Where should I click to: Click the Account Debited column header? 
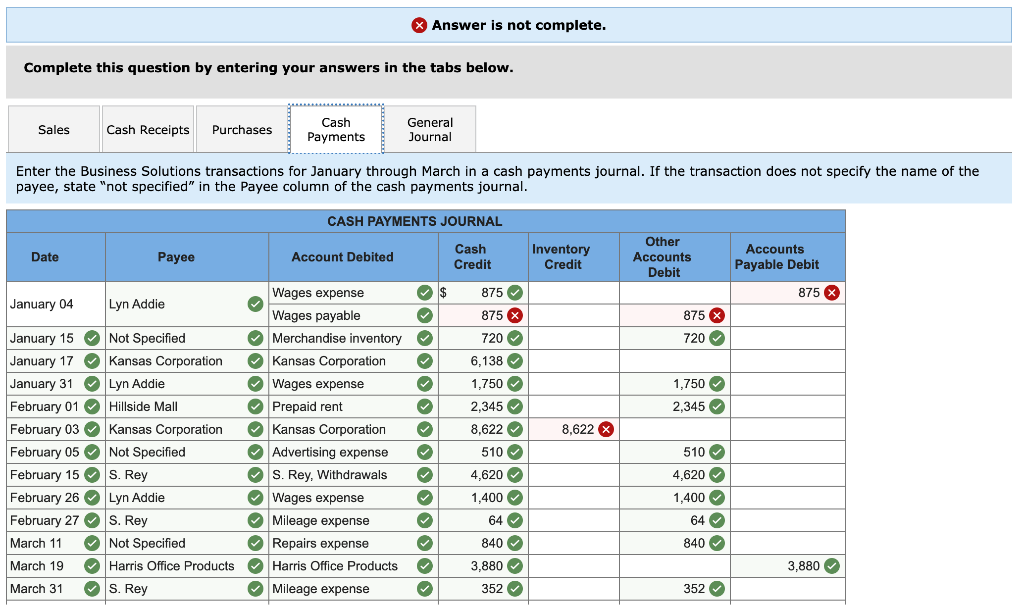[x=353, y=257]
